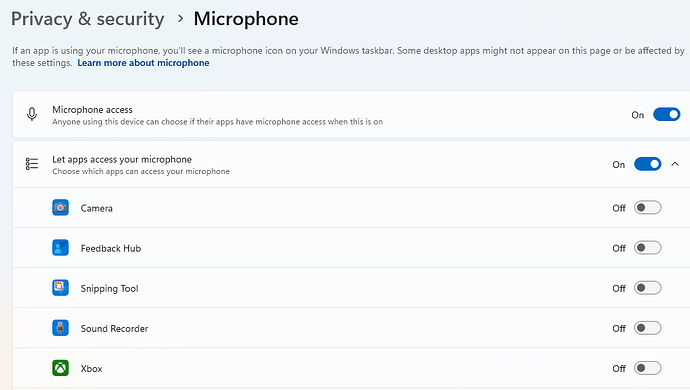The height and width of the screenshot is (390, 690).
Task: Disable Let apps access your microphone toggle
Action: [x=647, y=164]
